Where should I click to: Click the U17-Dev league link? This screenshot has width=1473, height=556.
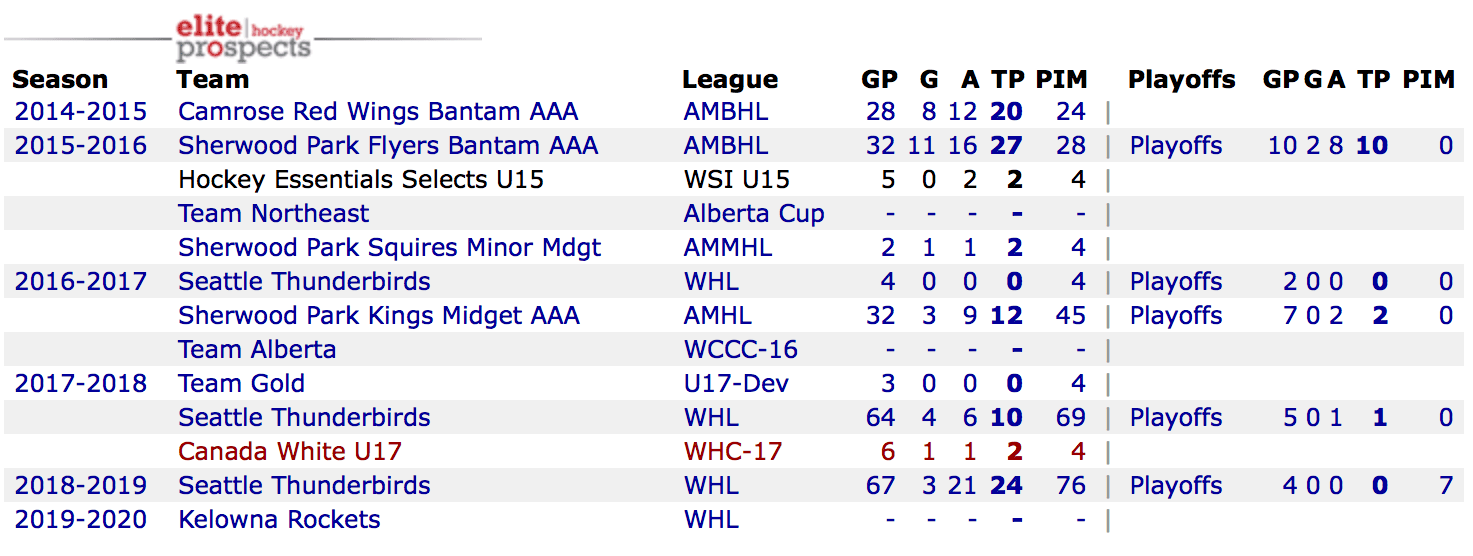point(736,384)
